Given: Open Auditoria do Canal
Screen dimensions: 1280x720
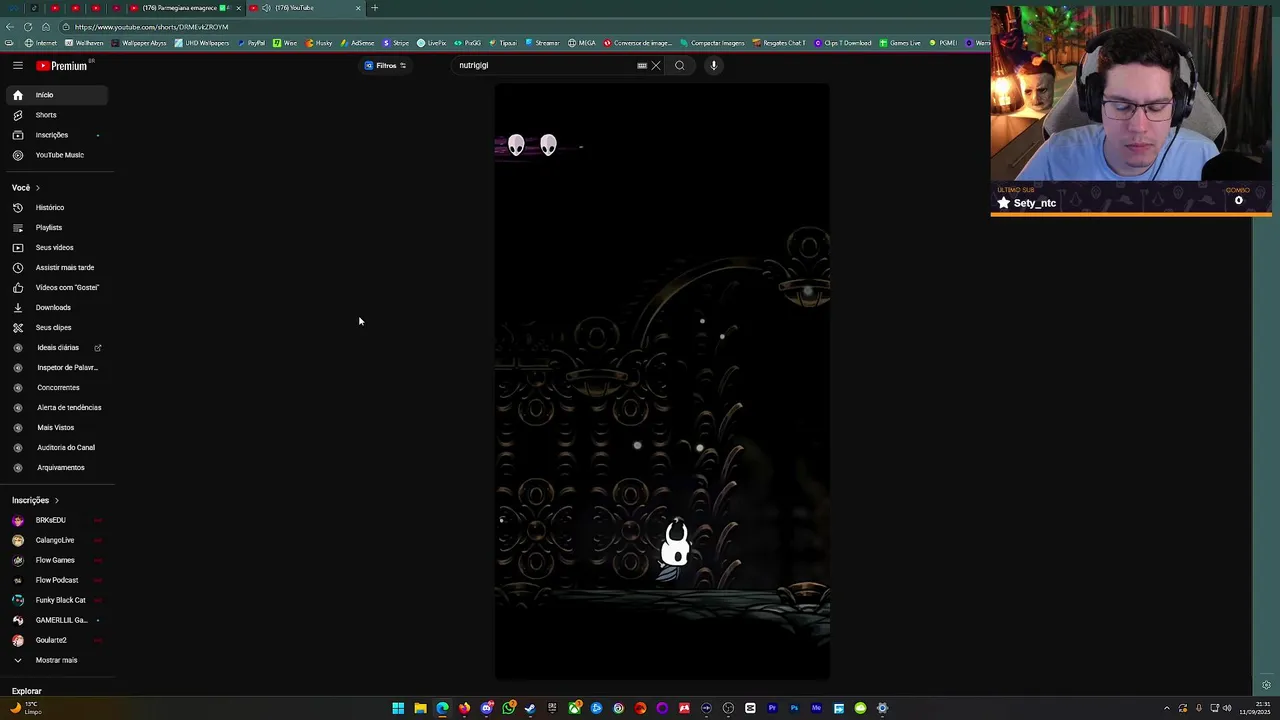Looking at the screenshot, I should 55,448.
